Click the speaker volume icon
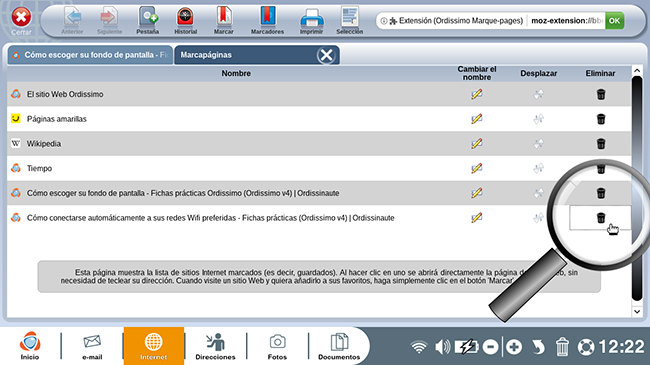The image size is (650, 365). [x=442, y=347]
